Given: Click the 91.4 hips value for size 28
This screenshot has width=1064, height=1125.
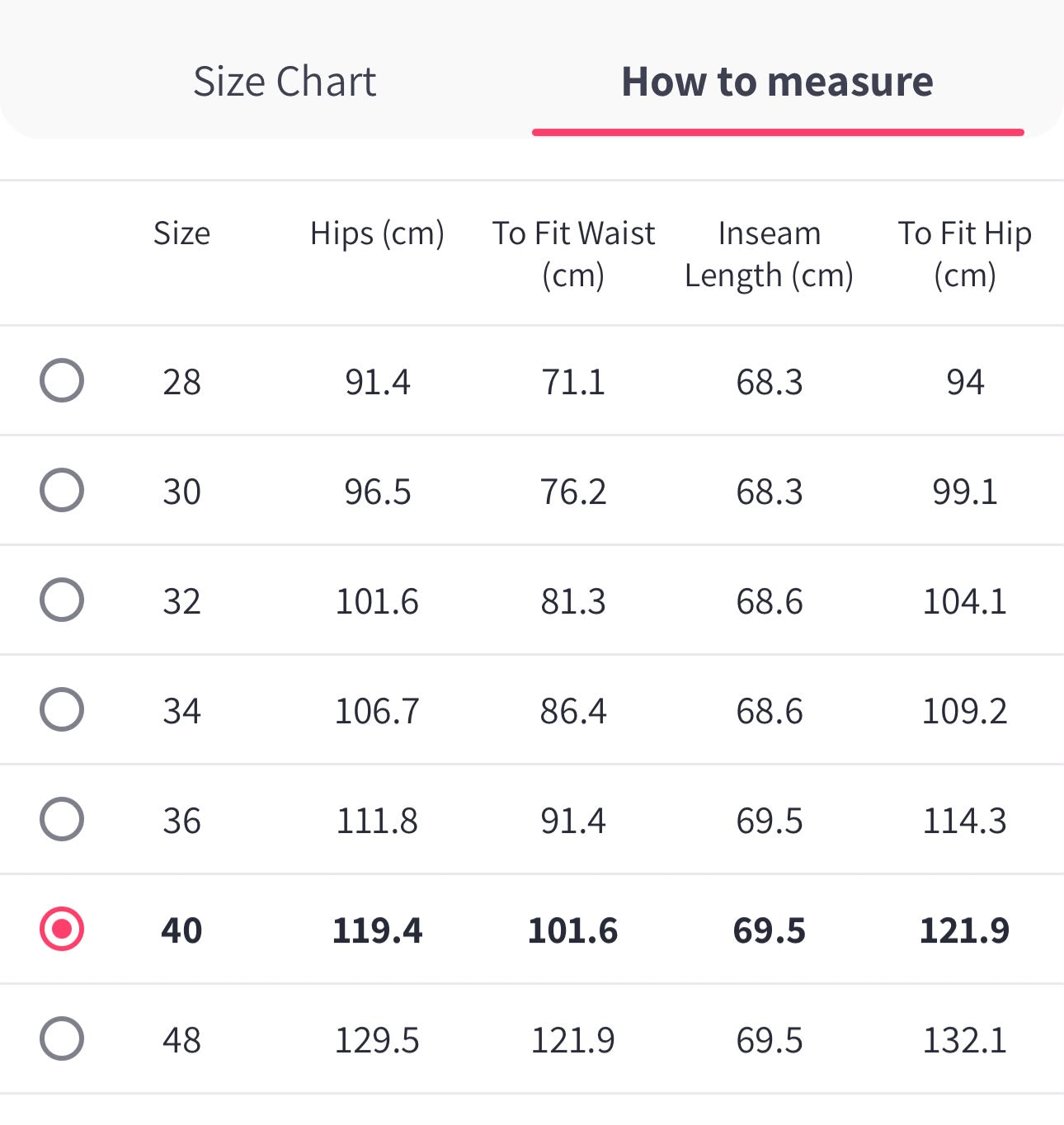Looking at the screenshot, I should click(377, 382).
